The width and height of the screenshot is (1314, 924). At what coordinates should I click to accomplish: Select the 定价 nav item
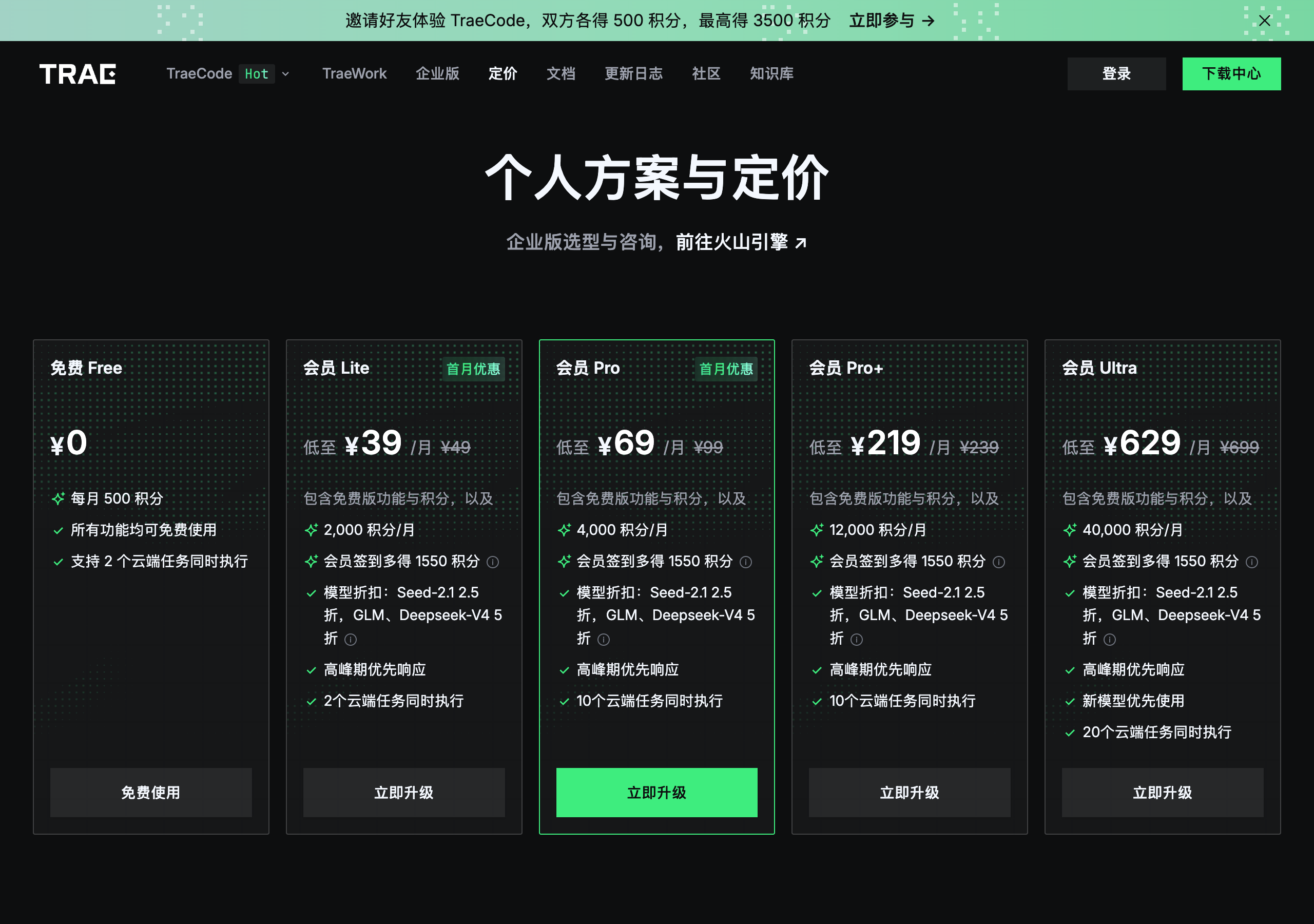pos(503,74)
